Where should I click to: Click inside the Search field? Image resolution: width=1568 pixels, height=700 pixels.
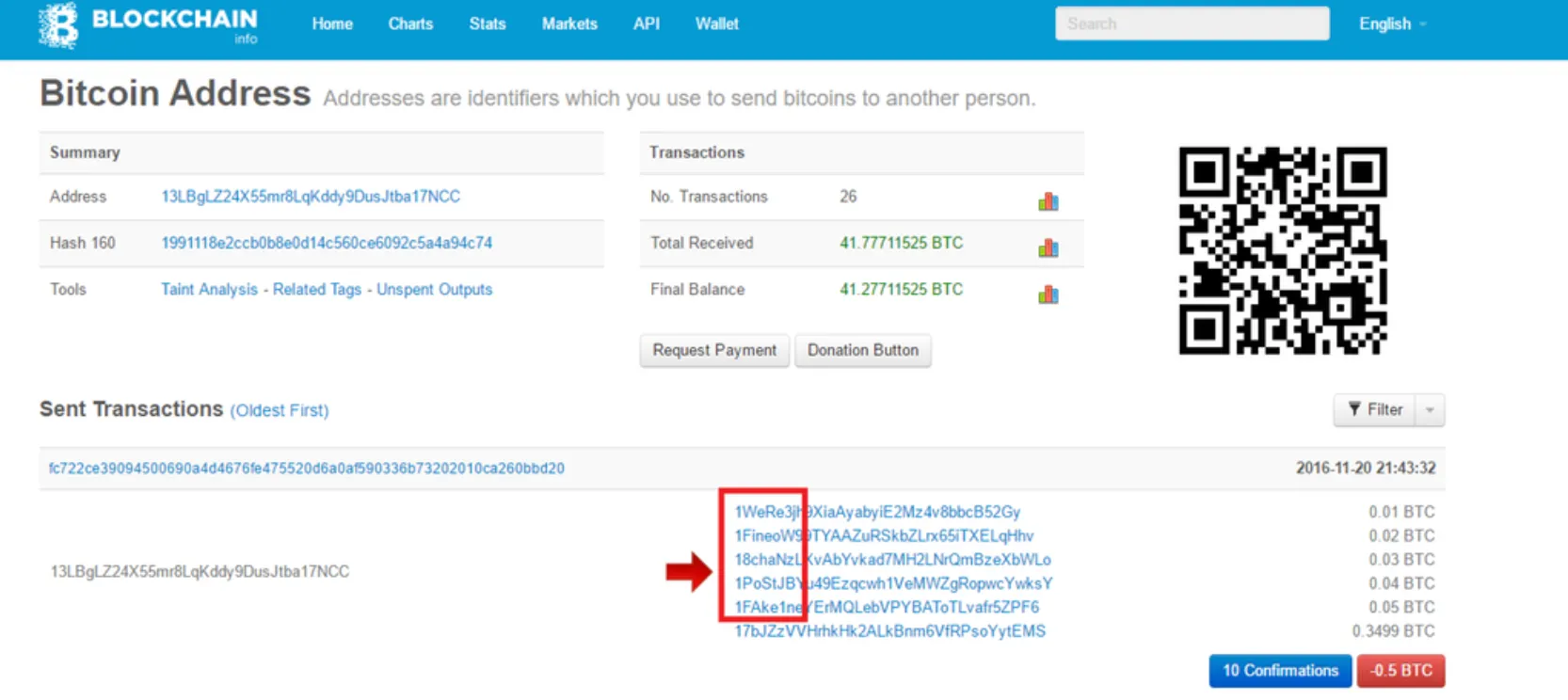point(1192,24)
